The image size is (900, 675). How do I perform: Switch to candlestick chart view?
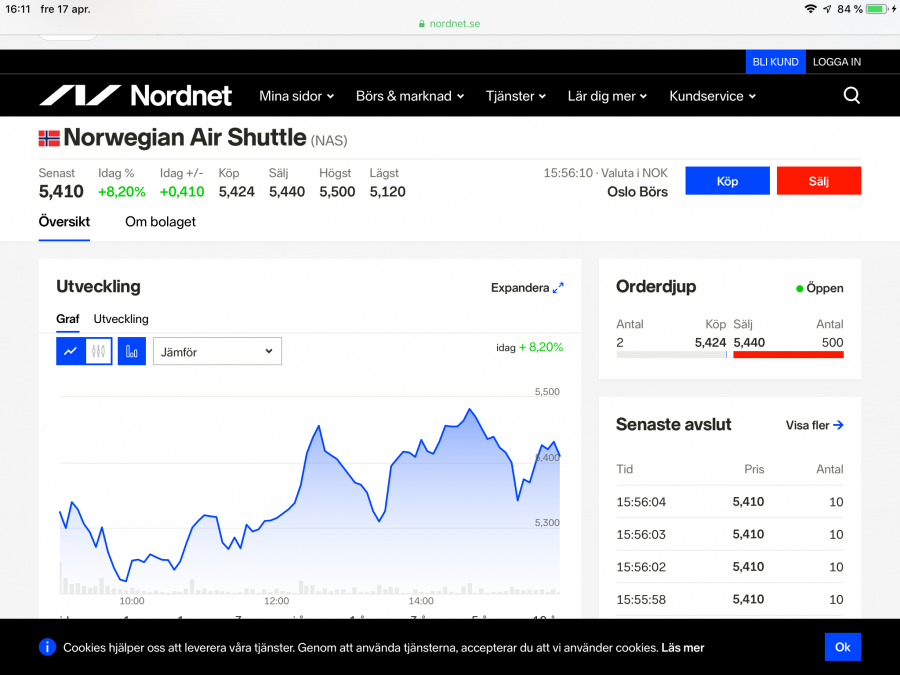click(98, 351)
